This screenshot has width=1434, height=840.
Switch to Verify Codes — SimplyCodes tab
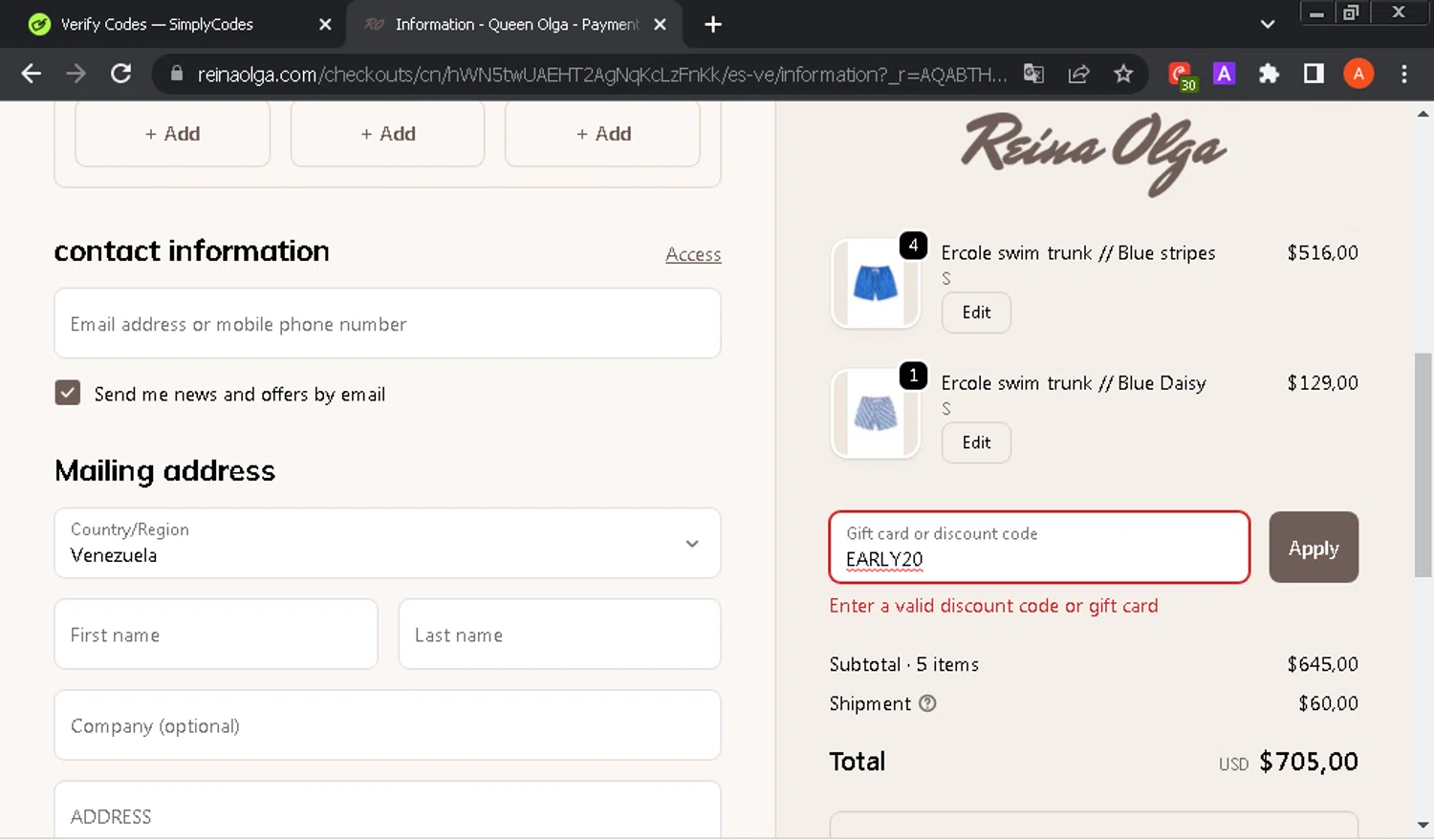click(158, 24)
